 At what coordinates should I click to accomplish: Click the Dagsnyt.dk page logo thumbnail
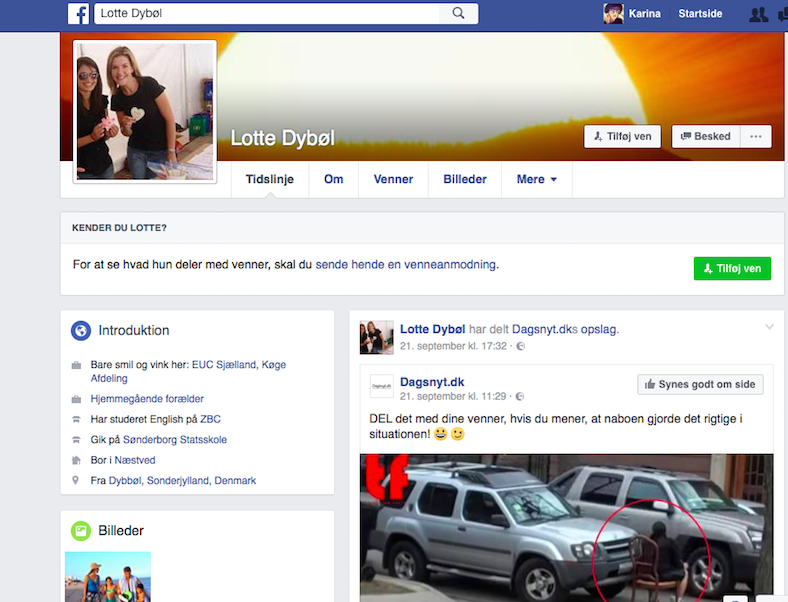pyautogui.click(x=381, y=386)
